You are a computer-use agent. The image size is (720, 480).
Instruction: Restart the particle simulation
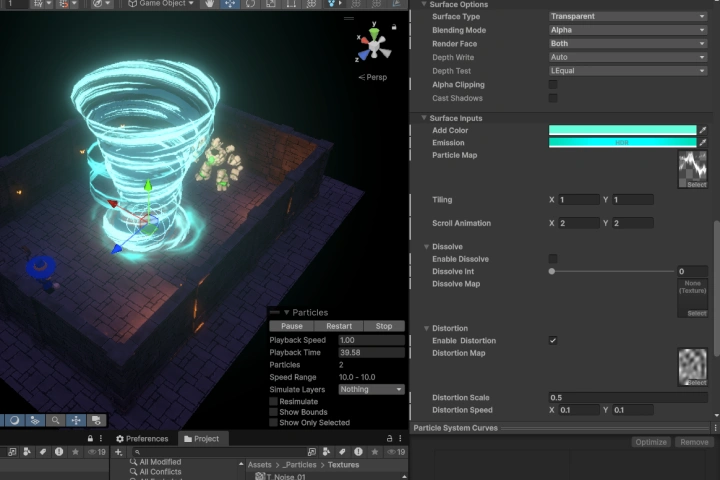(x=339, y=326)
